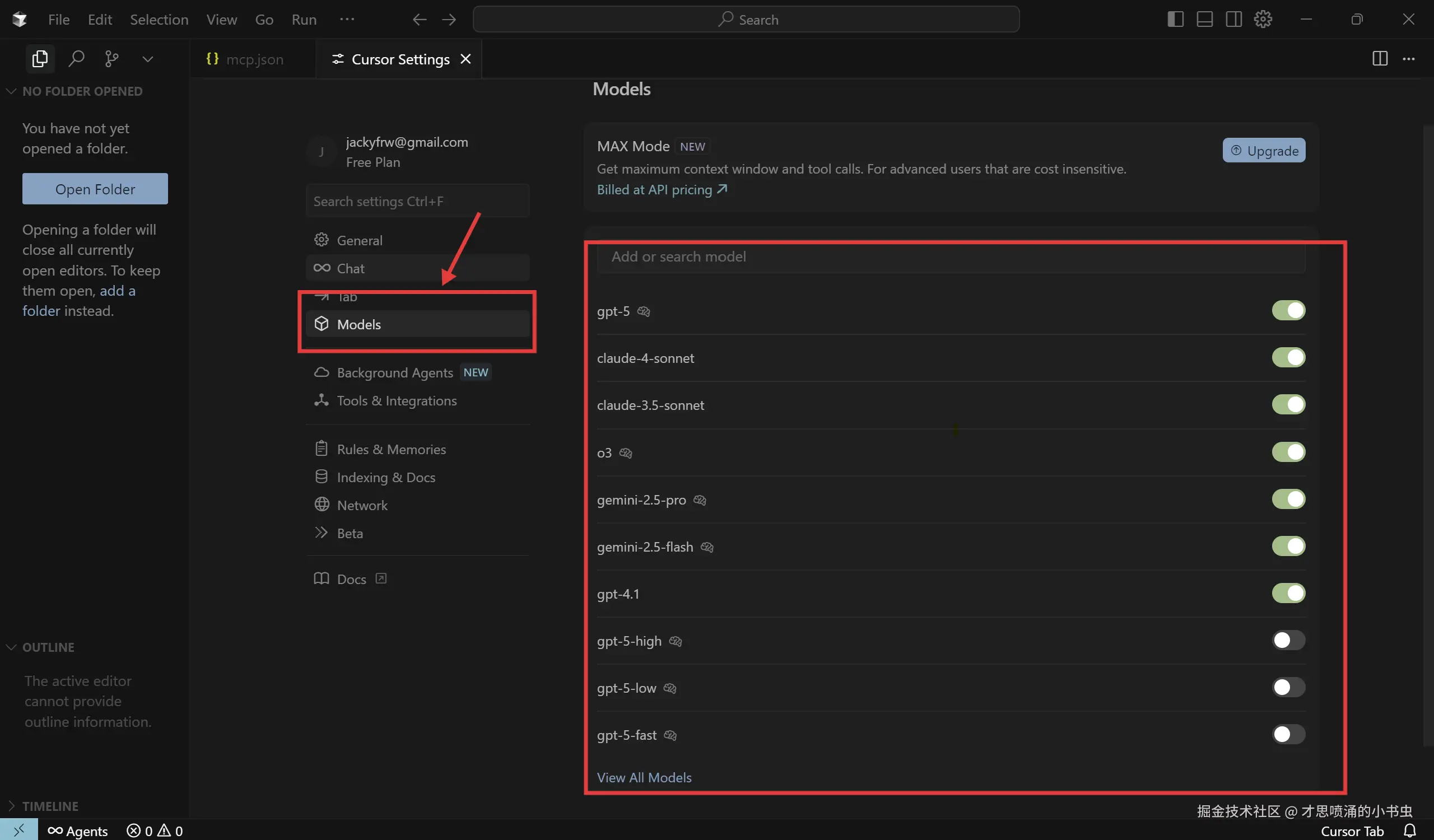Open the Selection menu
This screenshot has width=1434, height=840.
click(159, 20)
